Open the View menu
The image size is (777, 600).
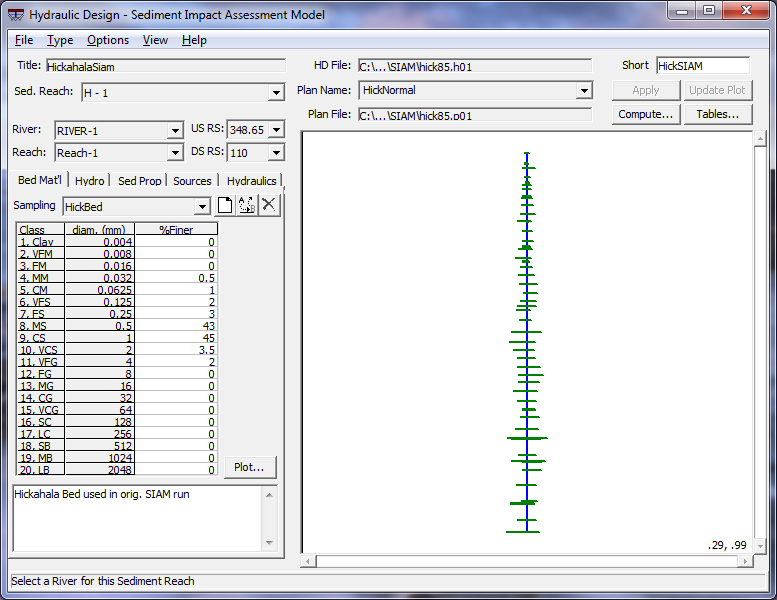coord(155,40)
